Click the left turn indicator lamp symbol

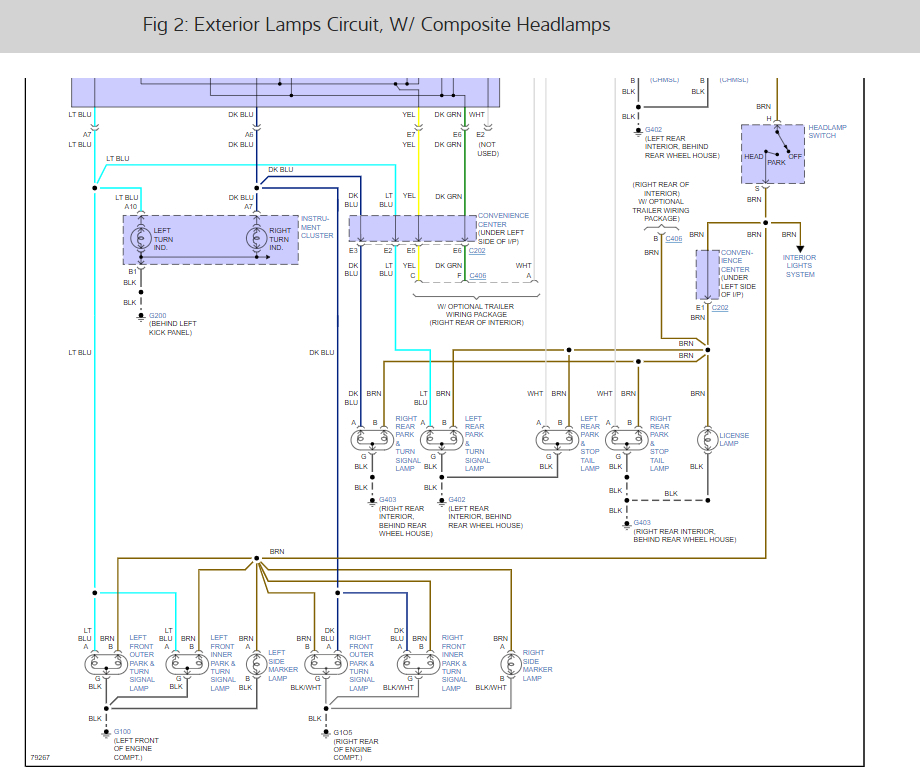click(141, 239)
